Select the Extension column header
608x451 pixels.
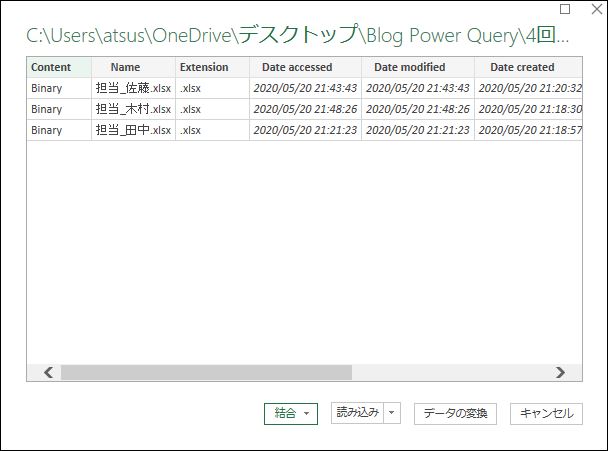pyautogui.click(x=204, y=67)
